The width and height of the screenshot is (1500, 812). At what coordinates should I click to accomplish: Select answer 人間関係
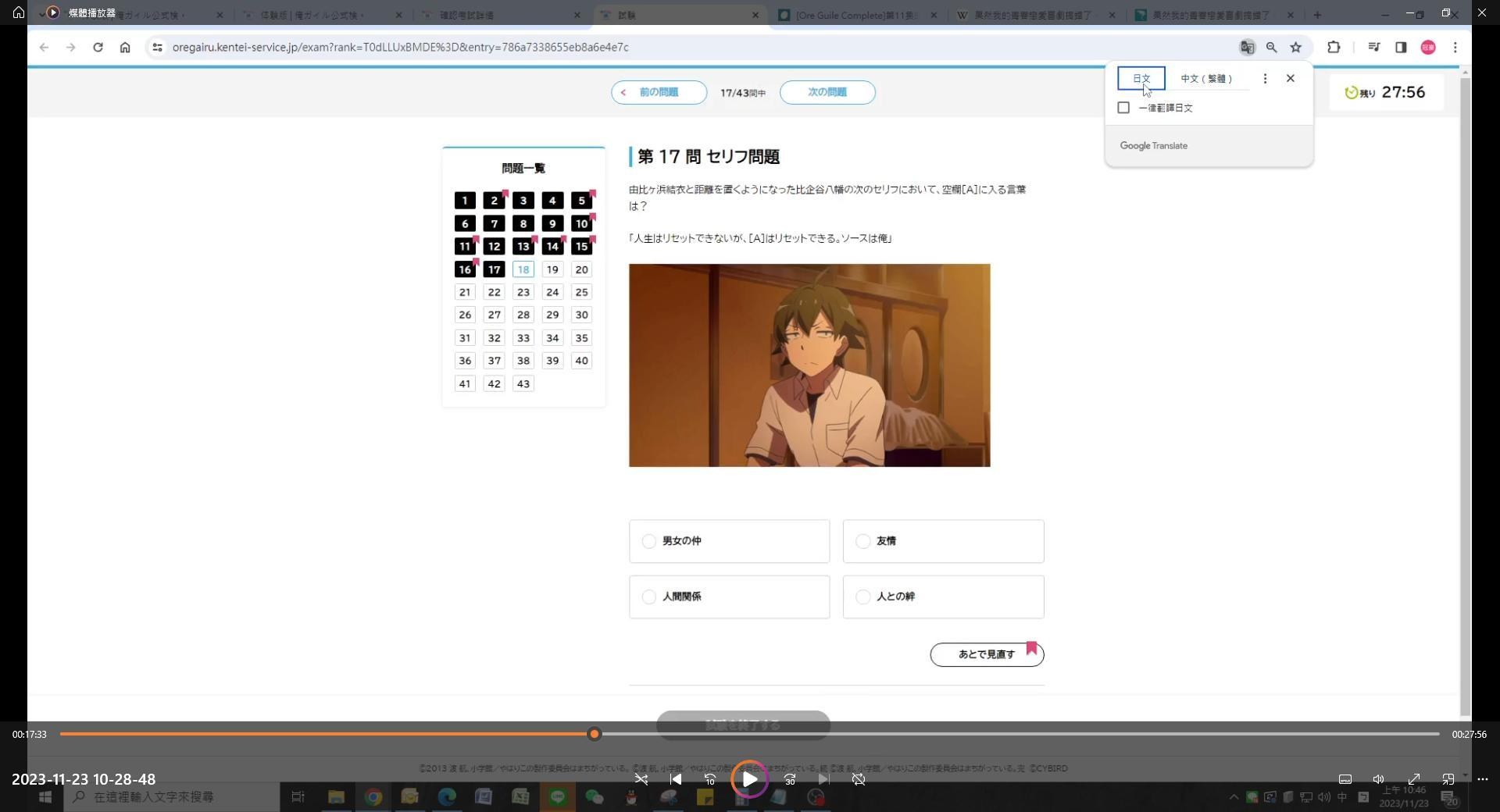coord(729,597)
